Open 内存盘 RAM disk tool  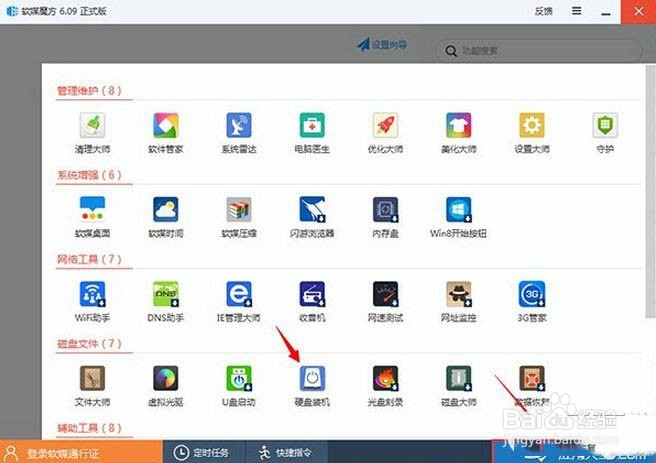click(x=385, y=217)
